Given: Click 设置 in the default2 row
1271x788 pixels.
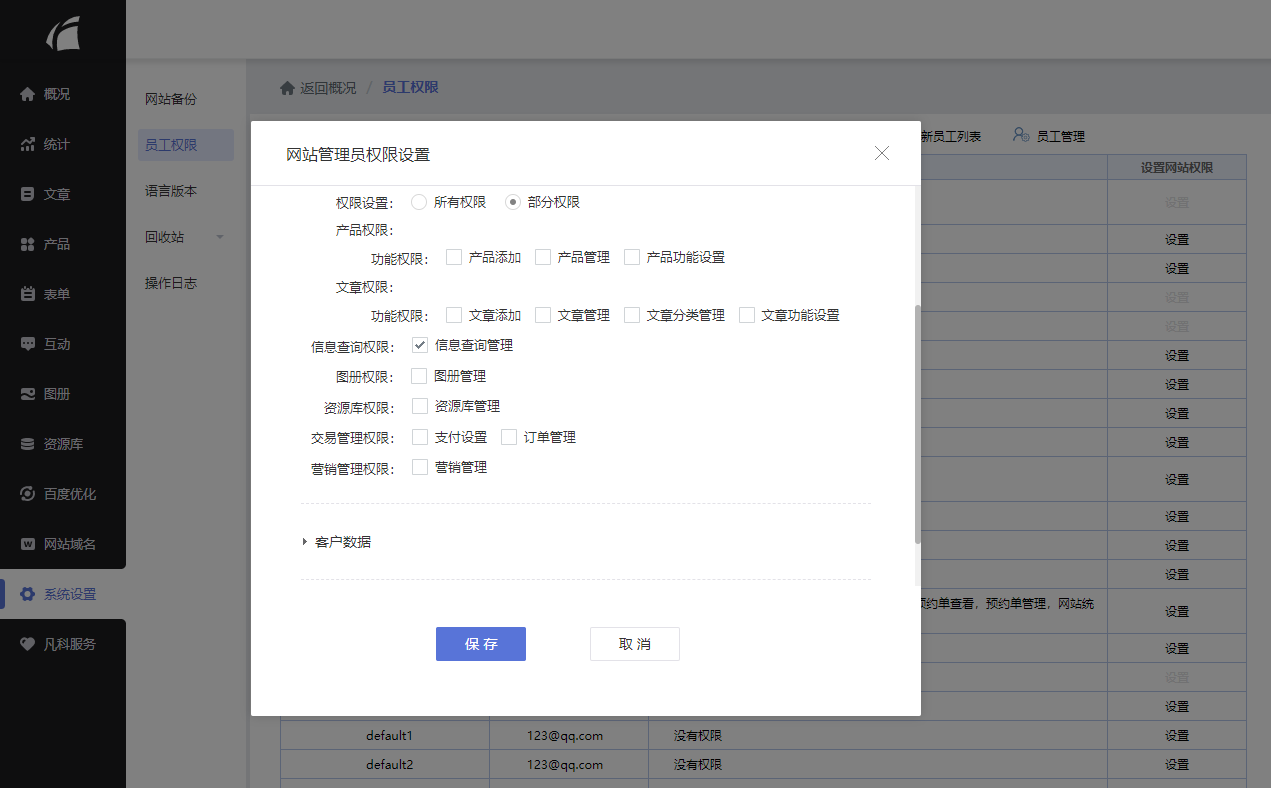Looking at the screenshot, I should [x=1177, y=765].
